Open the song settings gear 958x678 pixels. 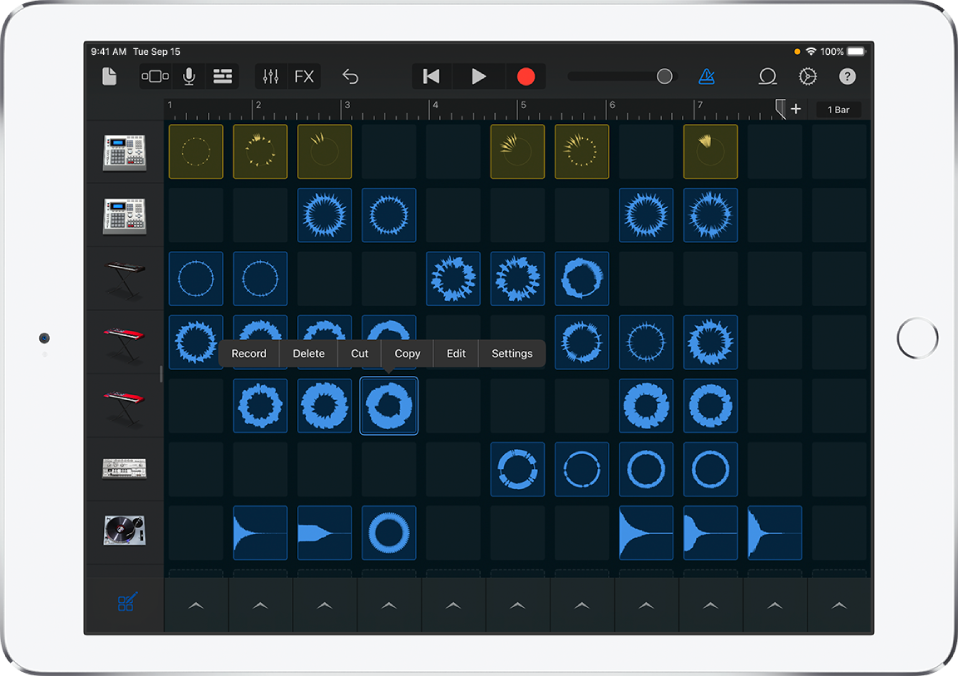tap(807, 76)
